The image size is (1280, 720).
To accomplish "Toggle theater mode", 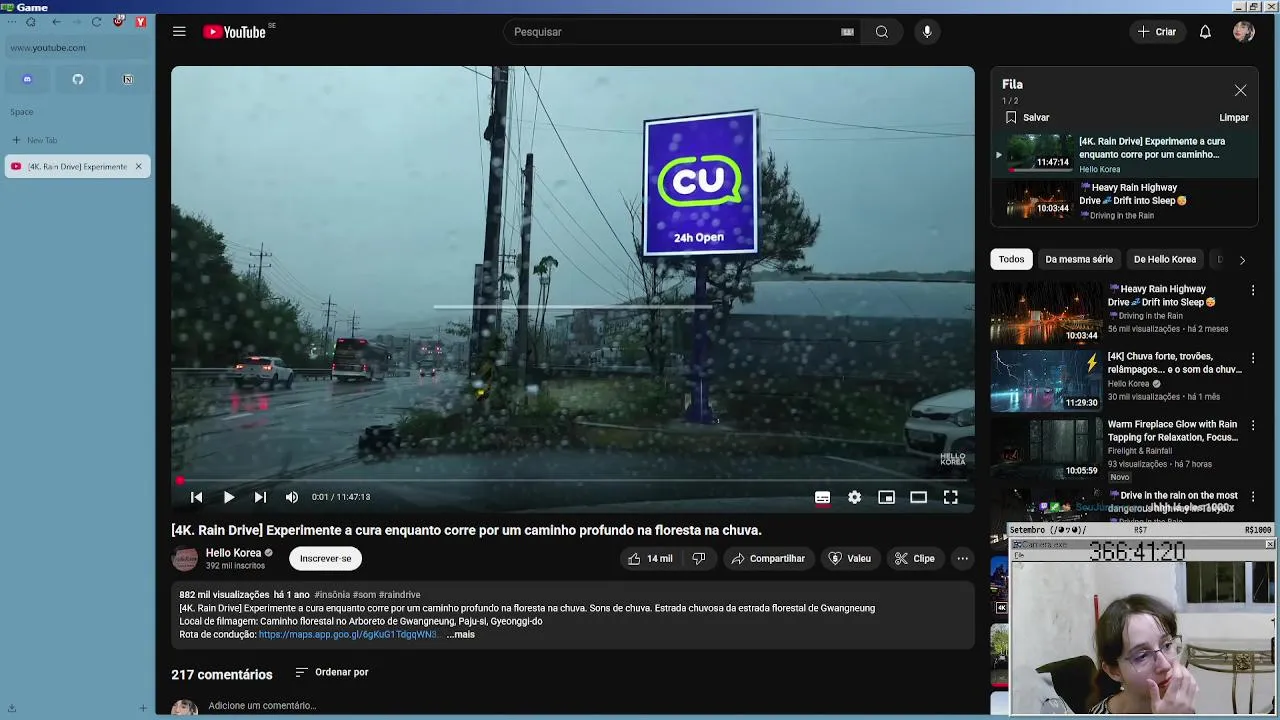I will [918, 497].
